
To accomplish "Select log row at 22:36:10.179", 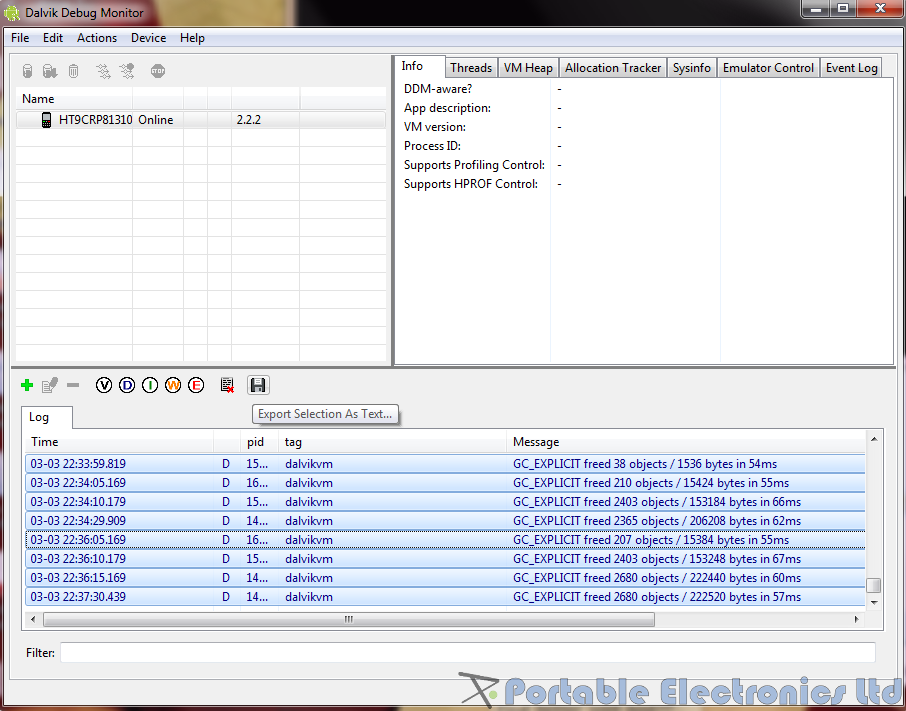I will (445, 559).
